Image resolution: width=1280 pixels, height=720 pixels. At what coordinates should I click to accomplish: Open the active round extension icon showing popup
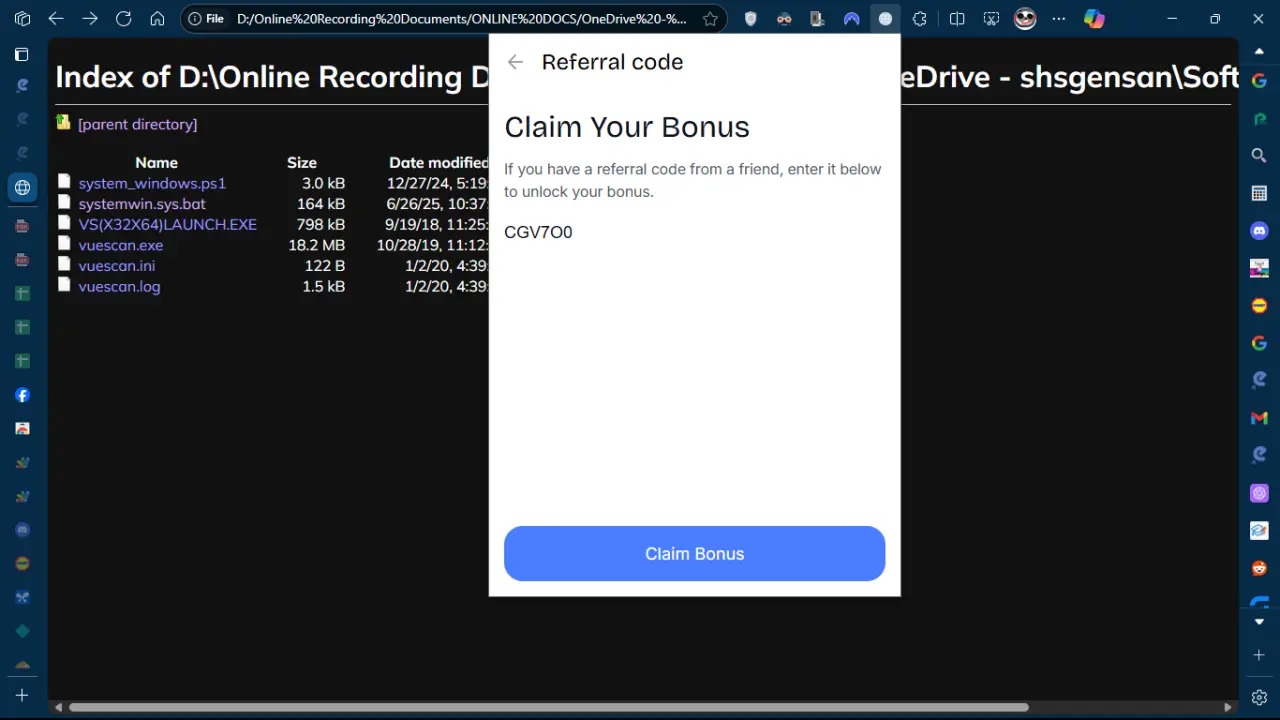(885, 19)
